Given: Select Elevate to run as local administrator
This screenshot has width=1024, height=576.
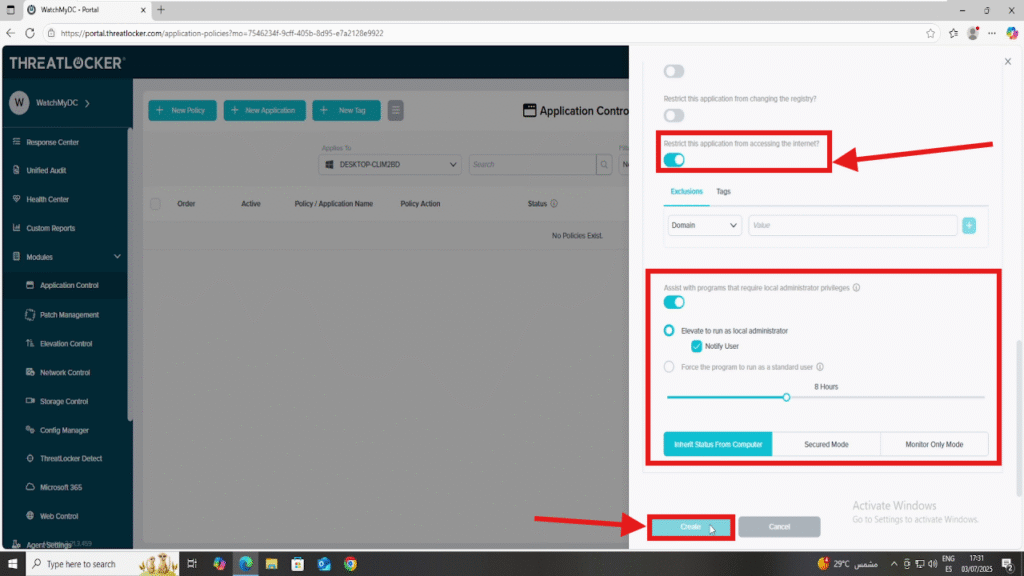Looking at the screenshot, I should [x=669, y=330].
